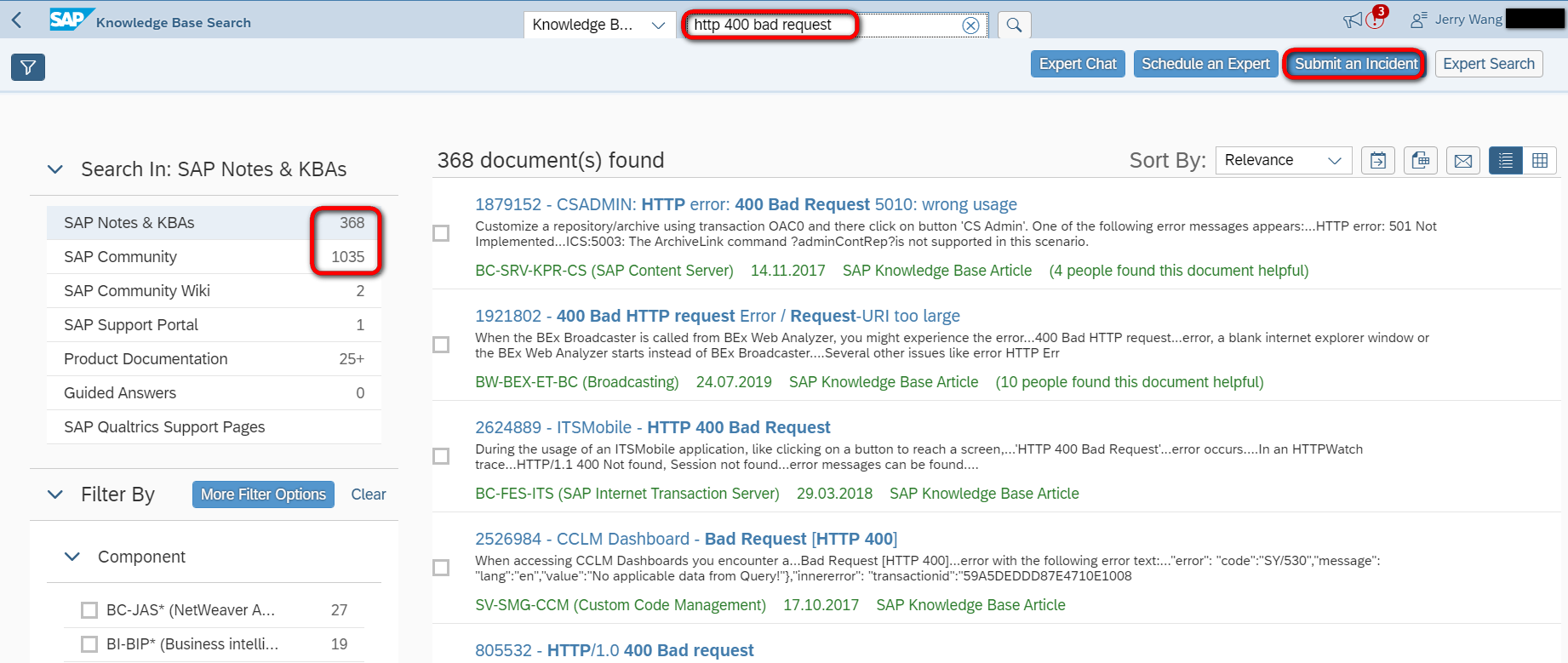Switch to list view layout

pyautogui.click(x=1506, y=160)
